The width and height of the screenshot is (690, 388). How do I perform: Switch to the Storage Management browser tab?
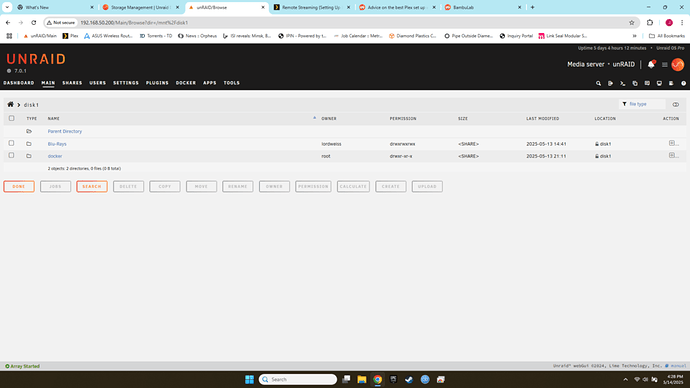141,7
